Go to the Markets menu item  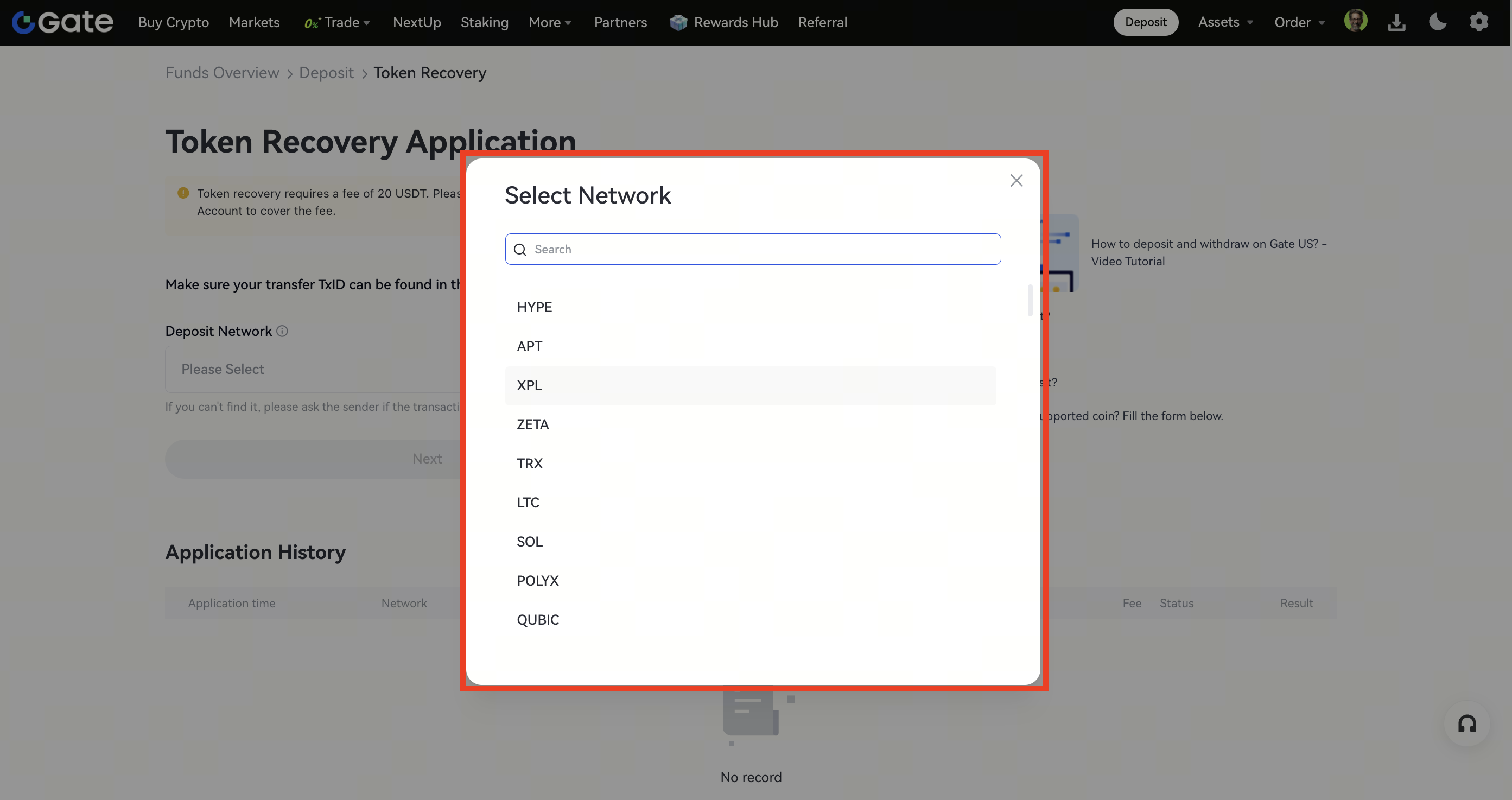(254, 22)
